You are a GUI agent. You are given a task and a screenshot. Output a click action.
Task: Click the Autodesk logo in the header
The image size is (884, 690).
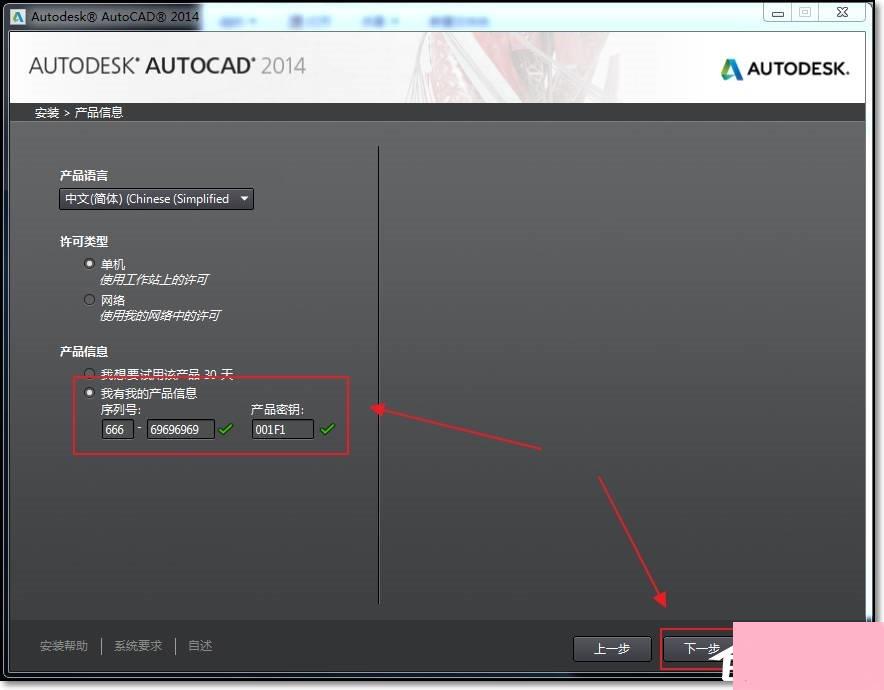pos(784,69)
